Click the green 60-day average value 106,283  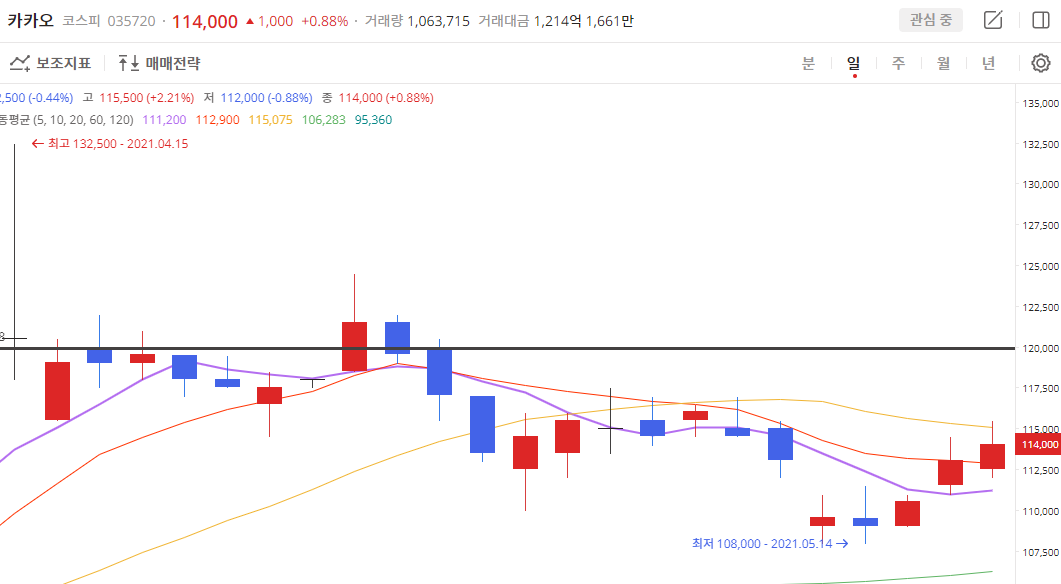click(x=323, y=120)
